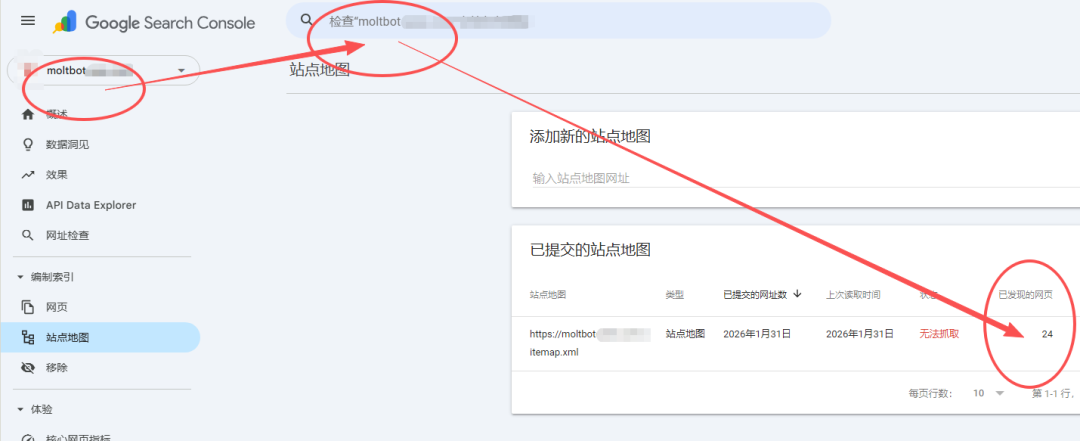Open the hamburger main menu
This screenshot has height=441, width=1080.
coord(28,21)
